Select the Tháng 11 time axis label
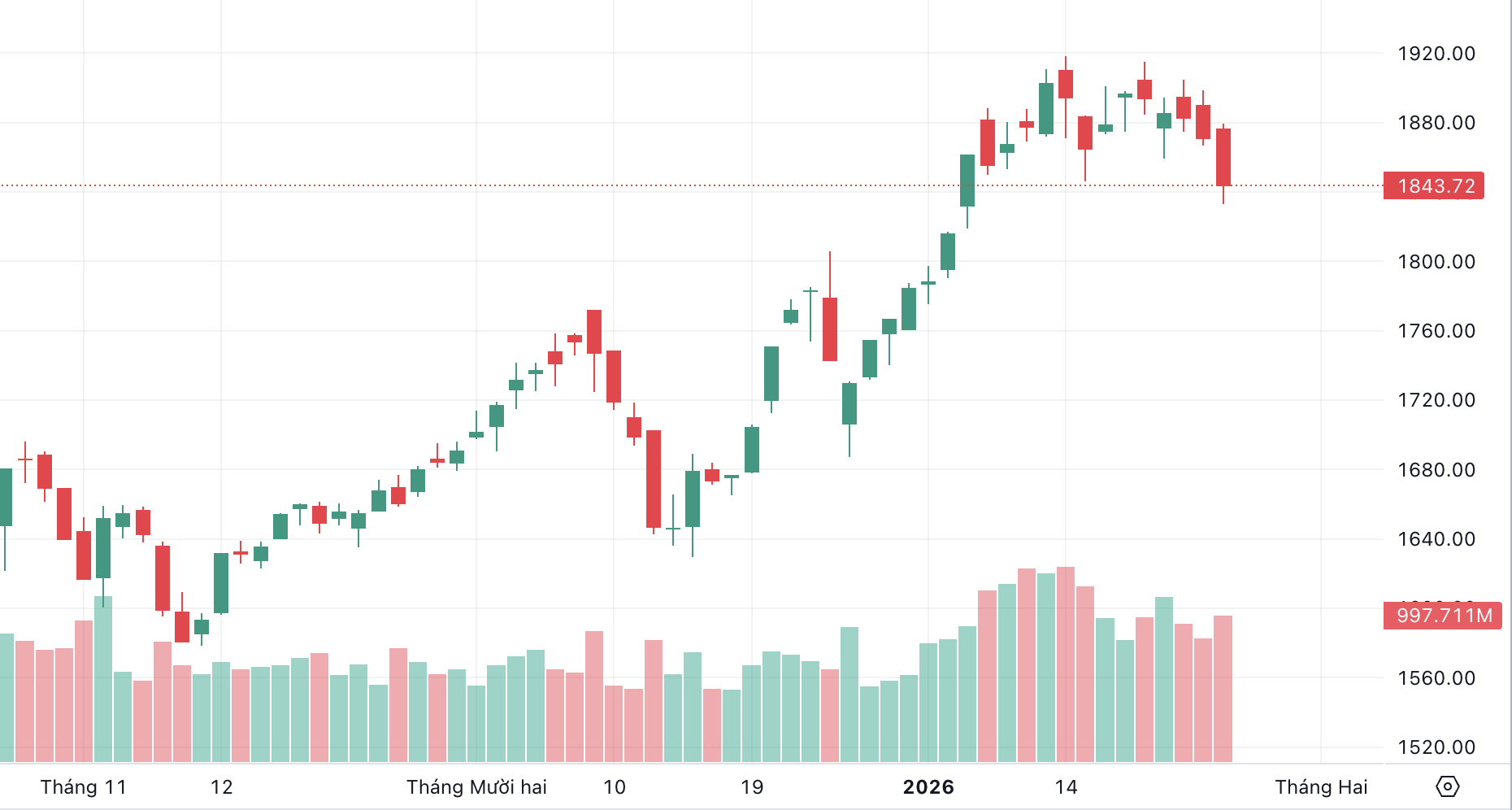The height and width of the screenshot is (810, 1512). coord(84,787)
